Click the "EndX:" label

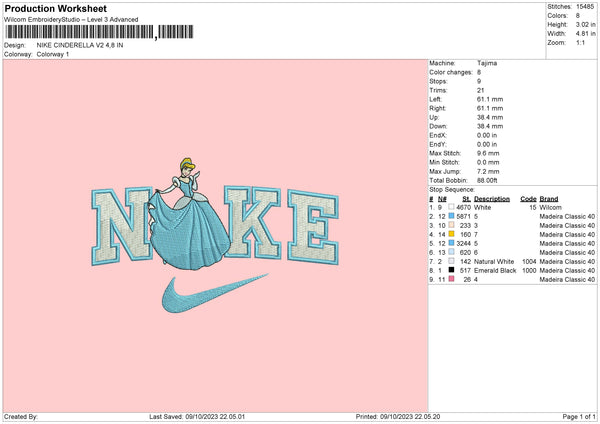[438, 135]
